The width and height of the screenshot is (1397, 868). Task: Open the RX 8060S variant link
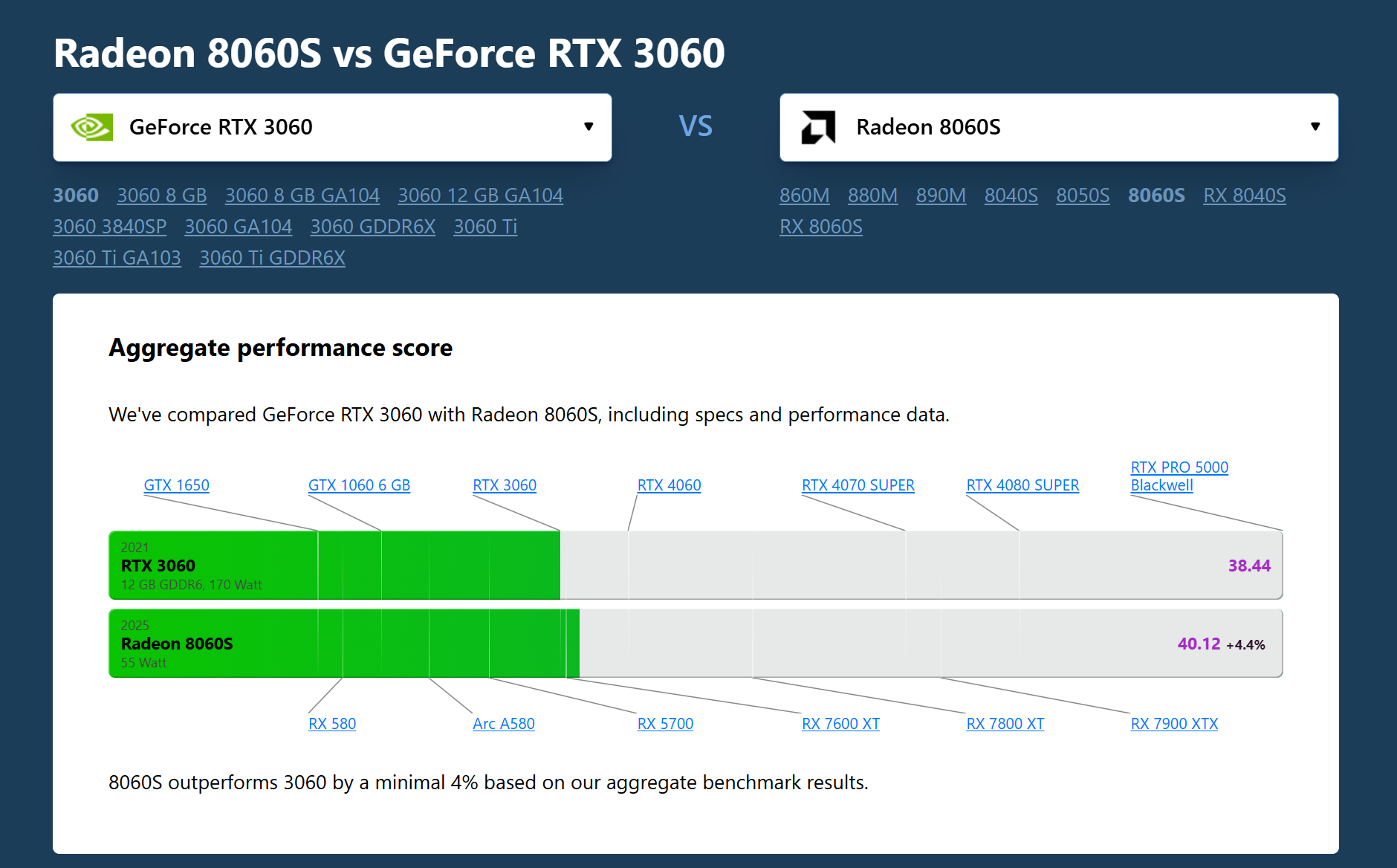(x=821, y=227)
